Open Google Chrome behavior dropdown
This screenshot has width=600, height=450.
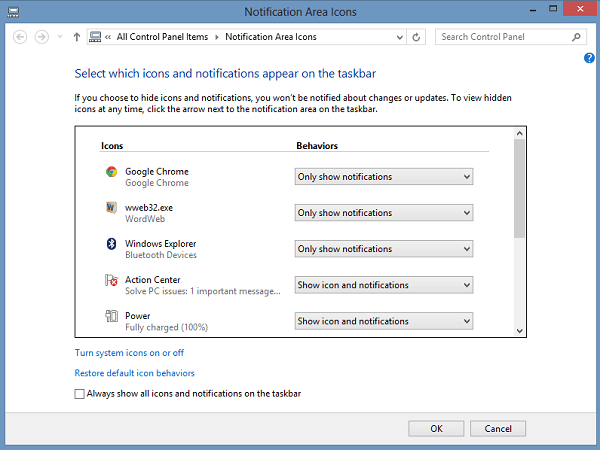383,177
